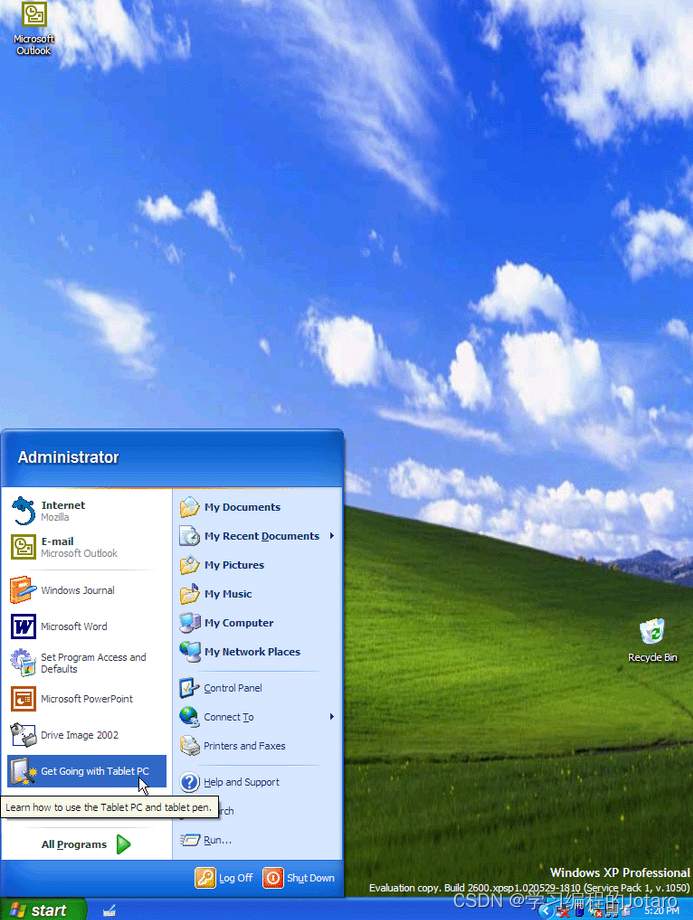This screenshot has width=693, height=920.
Task: Show hidden tray icons arrow
Action: pyautogui.click(x=546, y=911)
